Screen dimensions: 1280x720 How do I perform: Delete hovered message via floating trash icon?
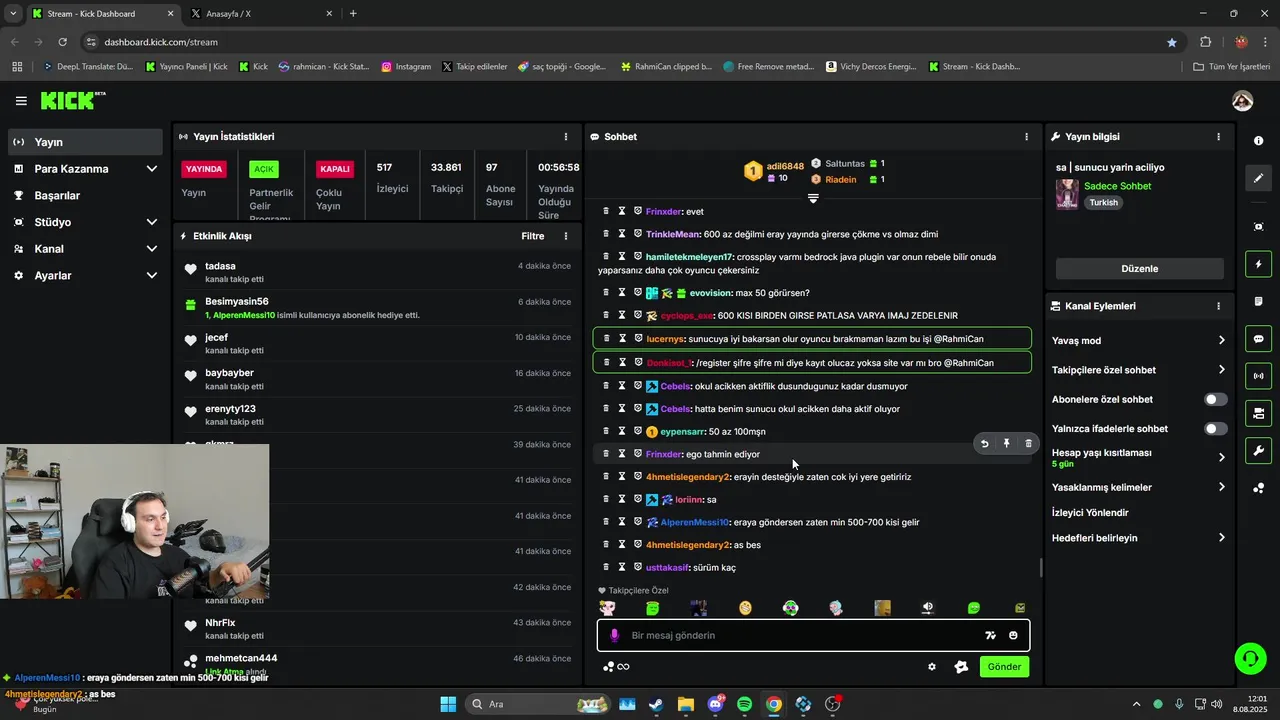tap(1028, 443)
